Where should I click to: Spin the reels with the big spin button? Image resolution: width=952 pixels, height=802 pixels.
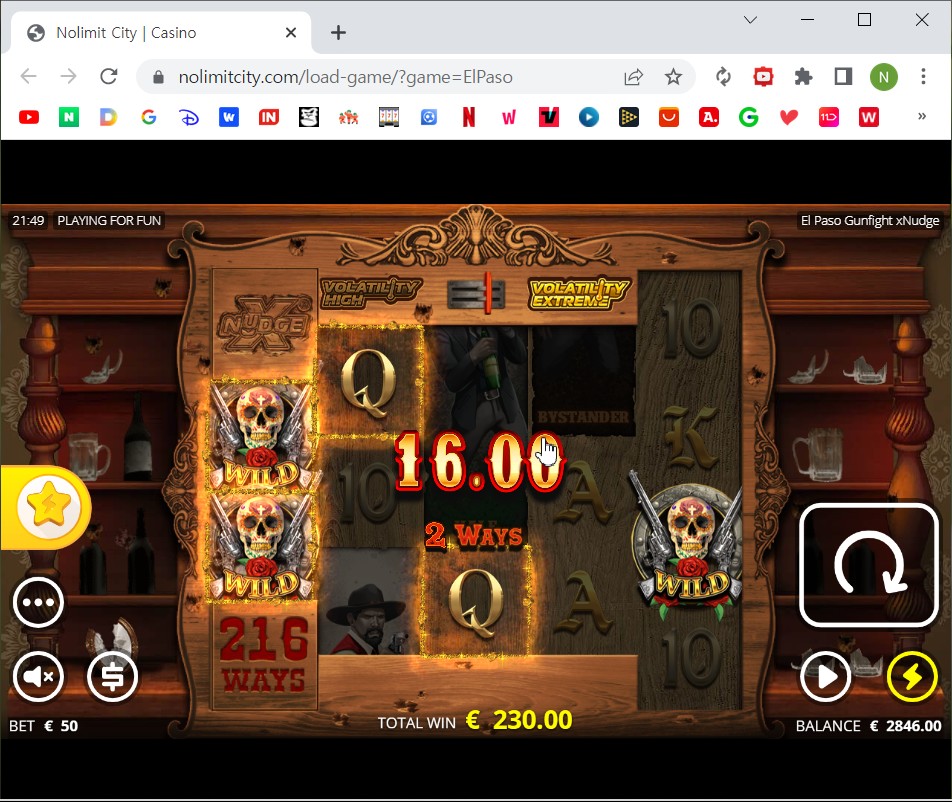[869, 565]
